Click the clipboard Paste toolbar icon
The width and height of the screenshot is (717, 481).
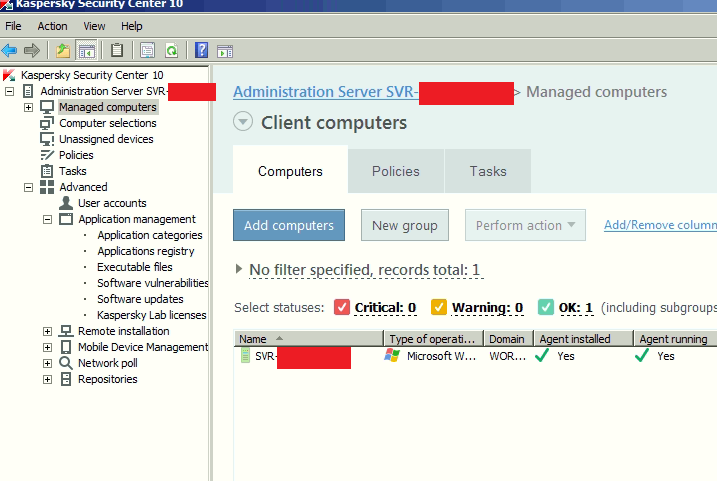pyautogui.click(x=117, y=50)
